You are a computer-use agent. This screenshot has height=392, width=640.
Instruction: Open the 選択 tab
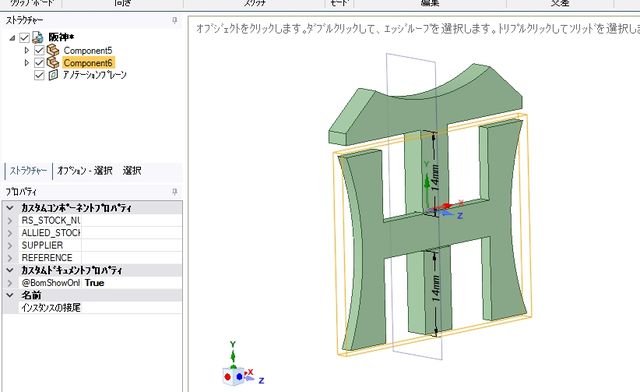[x=132, y=171]
